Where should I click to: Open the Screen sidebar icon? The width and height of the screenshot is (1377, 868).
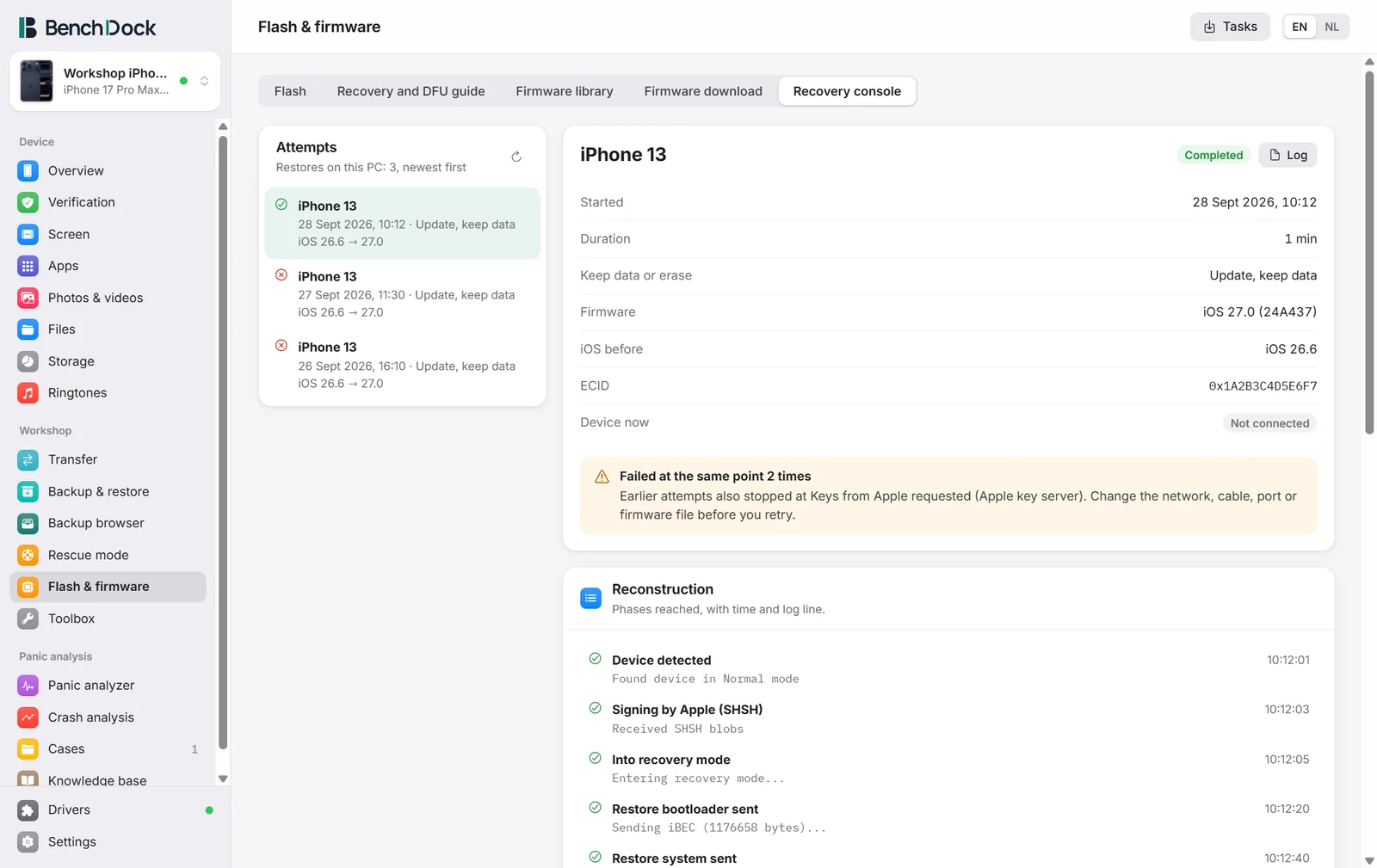click(28, 234)
